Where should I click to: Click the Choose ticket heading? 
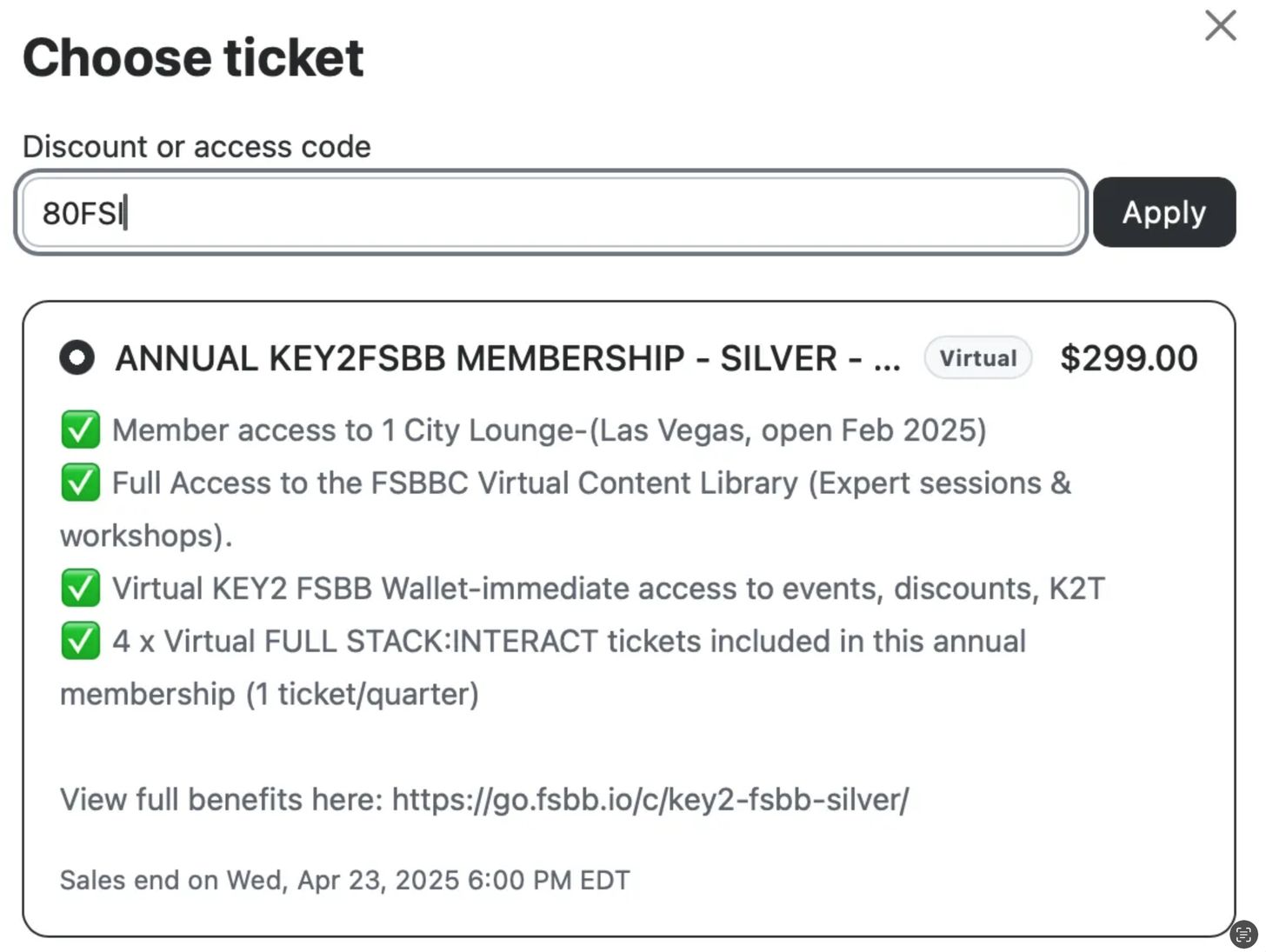click(193, 57)
